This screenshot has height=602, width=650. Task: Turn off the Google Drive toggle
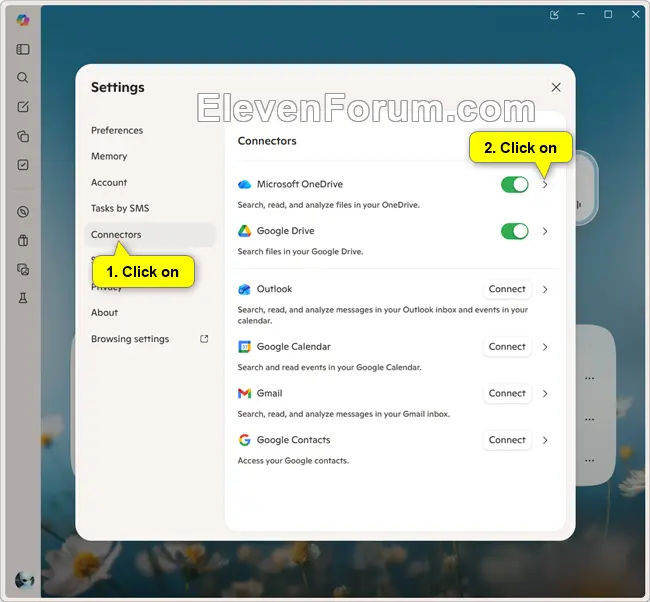(x=514, y=231)
